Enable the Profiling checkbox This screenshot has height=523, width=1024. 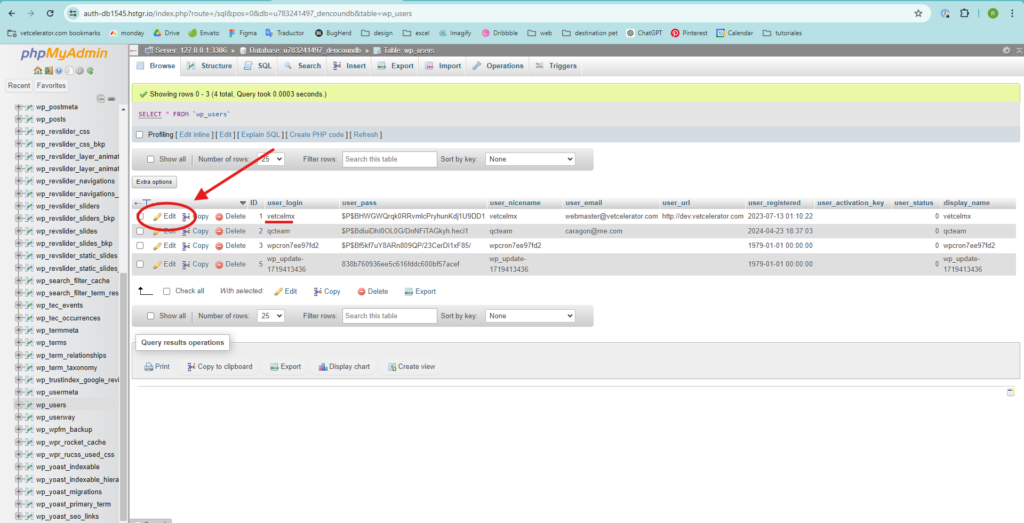click(x=139, y=135)
